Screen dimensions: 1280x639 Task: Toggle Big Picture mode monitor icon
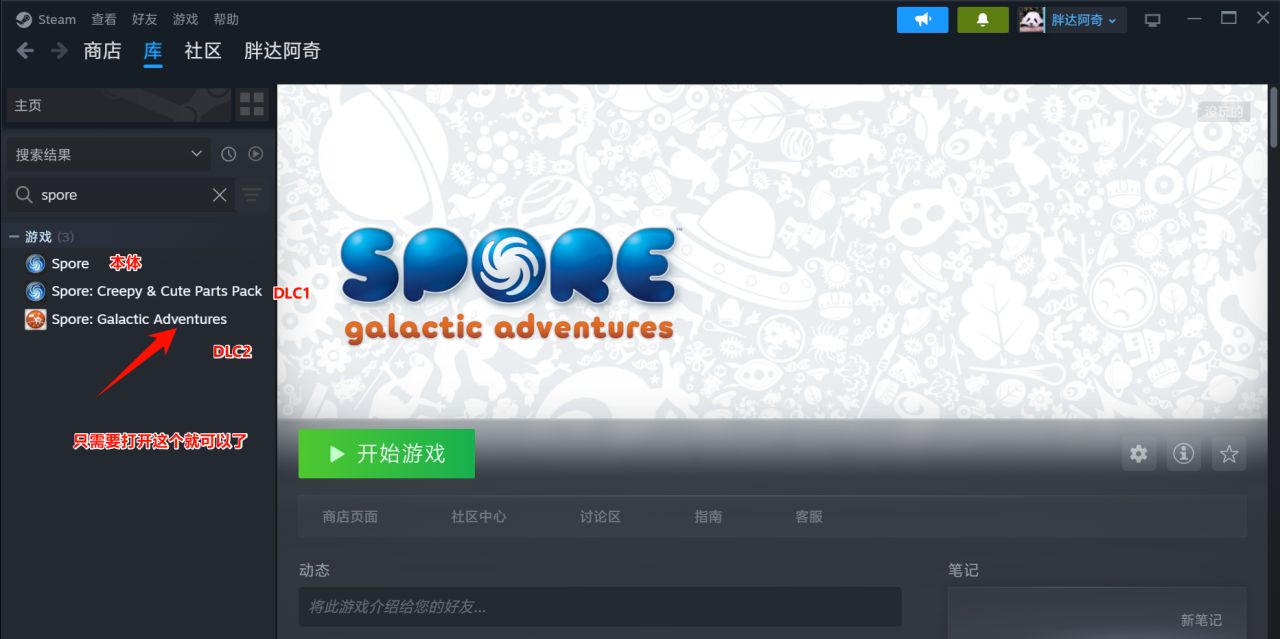1152,20
